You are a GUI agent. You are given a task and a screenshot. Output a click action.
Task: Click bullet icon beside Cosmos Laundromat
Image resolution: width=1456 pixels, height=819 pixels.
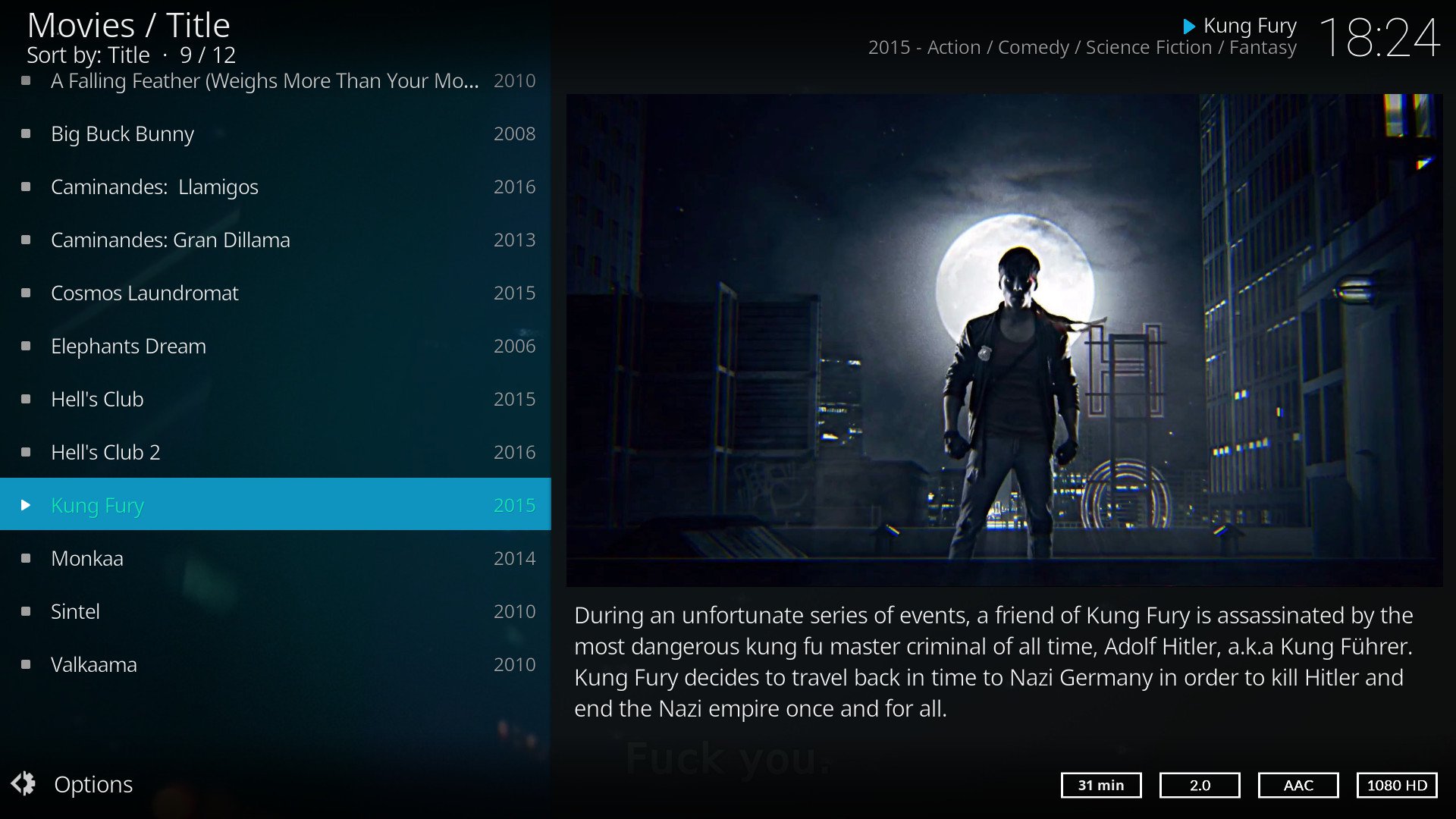[26, 293]
